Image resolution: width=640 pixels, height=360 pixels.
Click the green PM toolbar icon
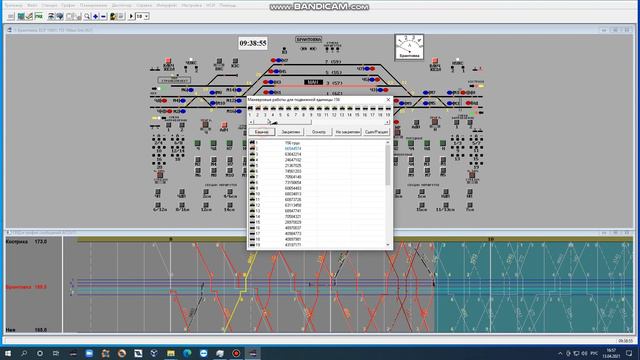(39, 16)
